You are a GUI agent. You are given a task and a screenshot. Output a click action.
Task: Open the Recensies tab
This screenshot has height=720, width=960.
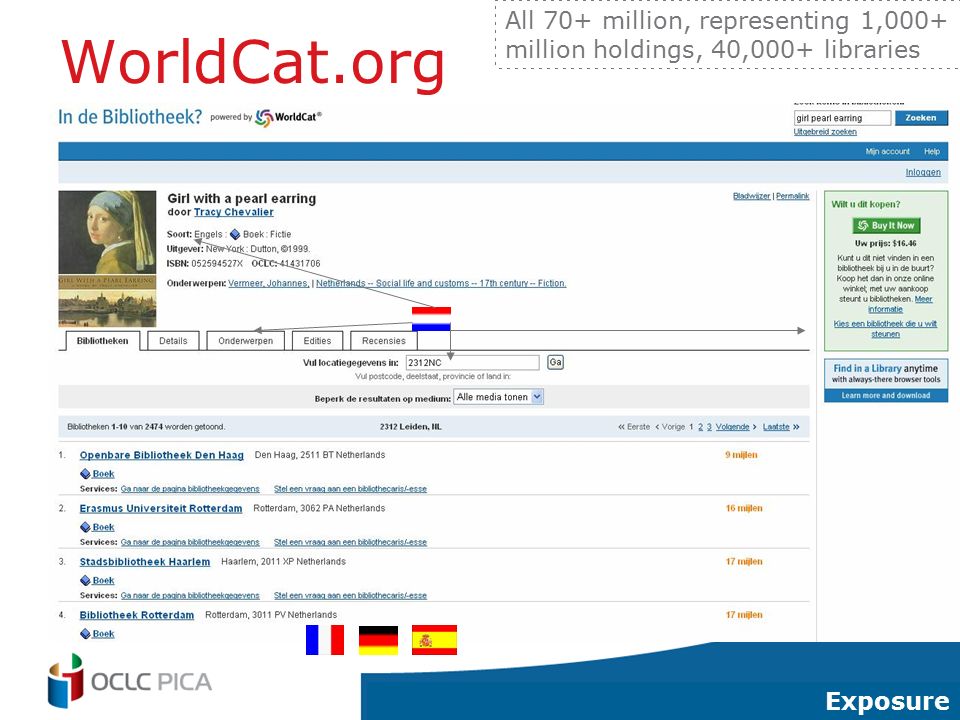click(384, 341)
